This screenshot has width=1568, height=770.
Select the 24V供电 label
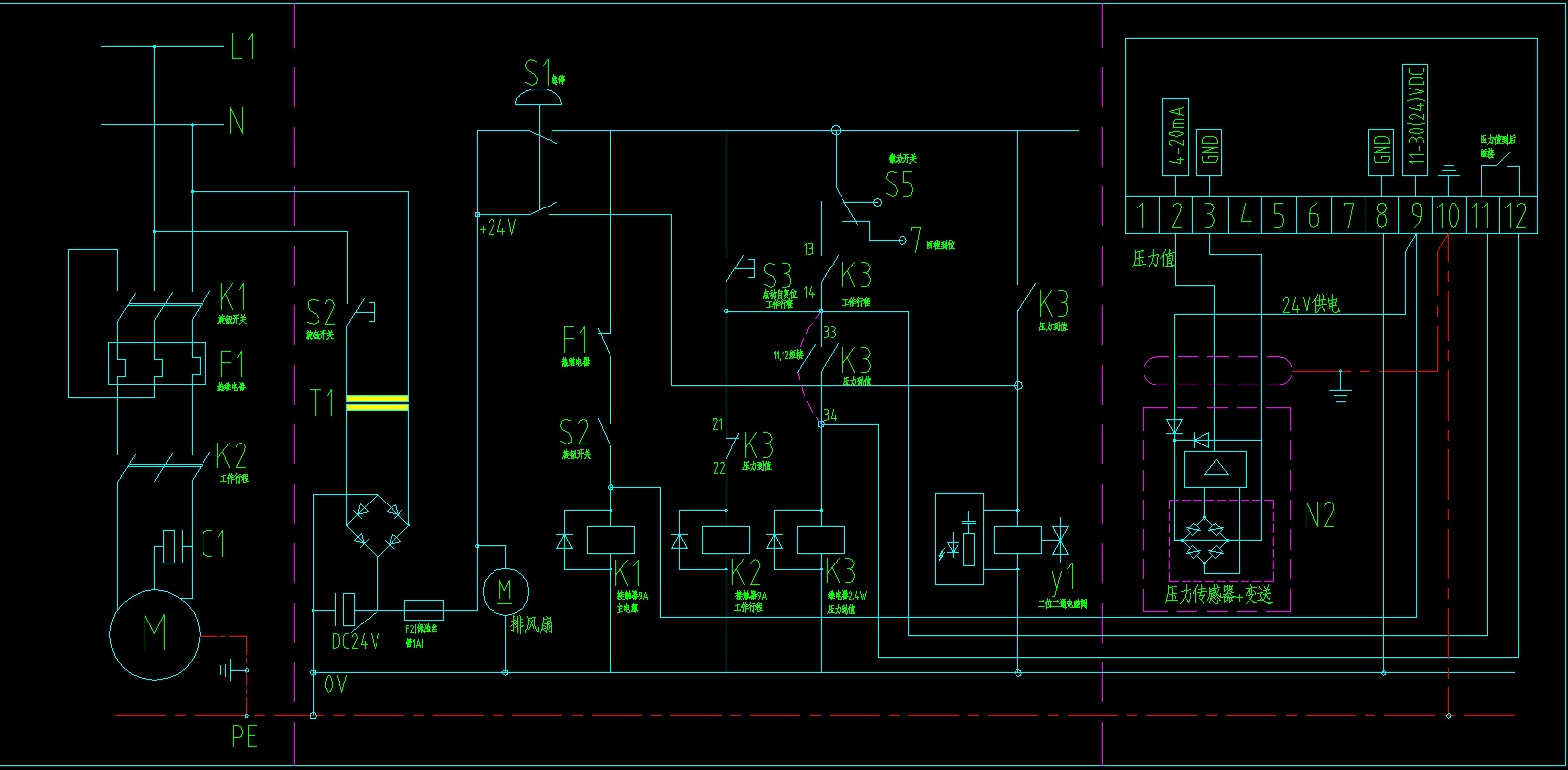tap(1311, 305)
